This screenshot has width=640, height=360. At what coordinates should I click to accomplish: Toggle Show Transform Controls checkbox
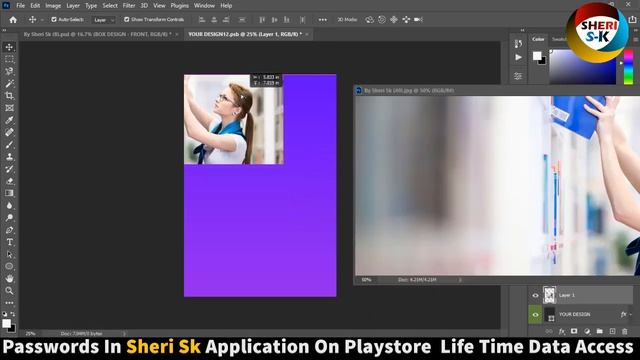pyautogui.click(x=127, y=19)
